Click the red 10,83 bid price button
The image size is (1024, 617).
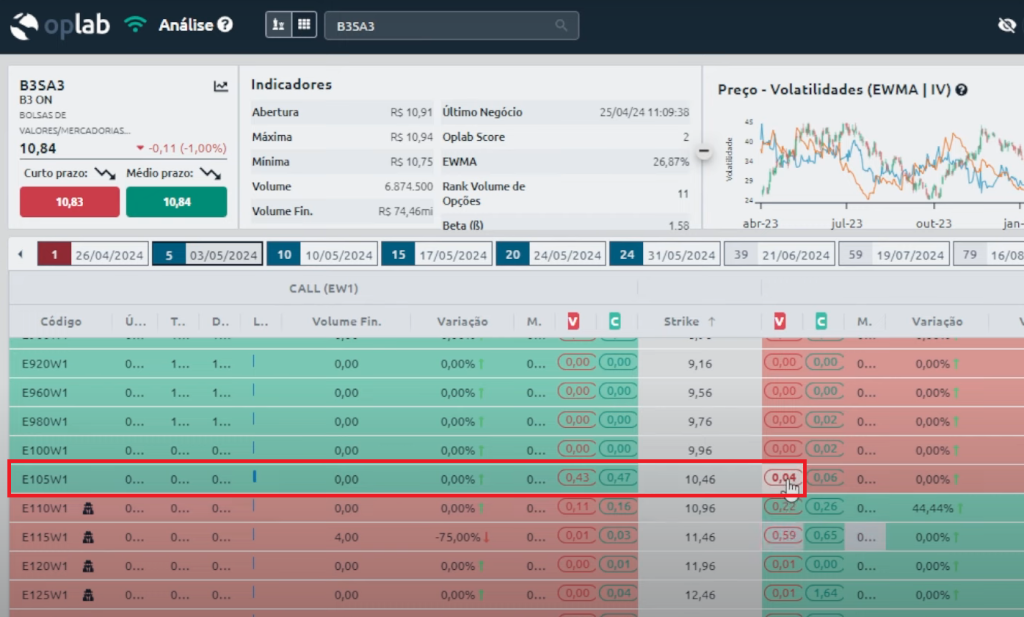69,202
